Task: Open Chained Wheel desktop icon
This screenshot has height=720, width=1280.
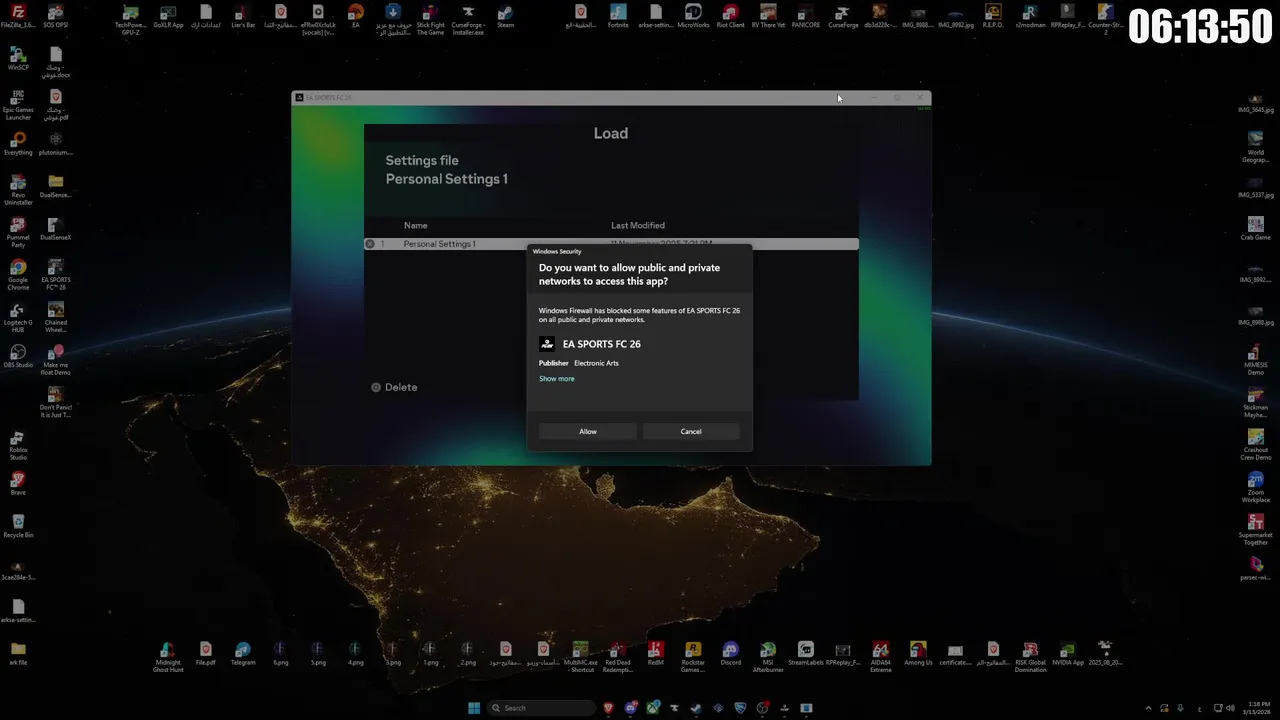Action: point(56,317)
